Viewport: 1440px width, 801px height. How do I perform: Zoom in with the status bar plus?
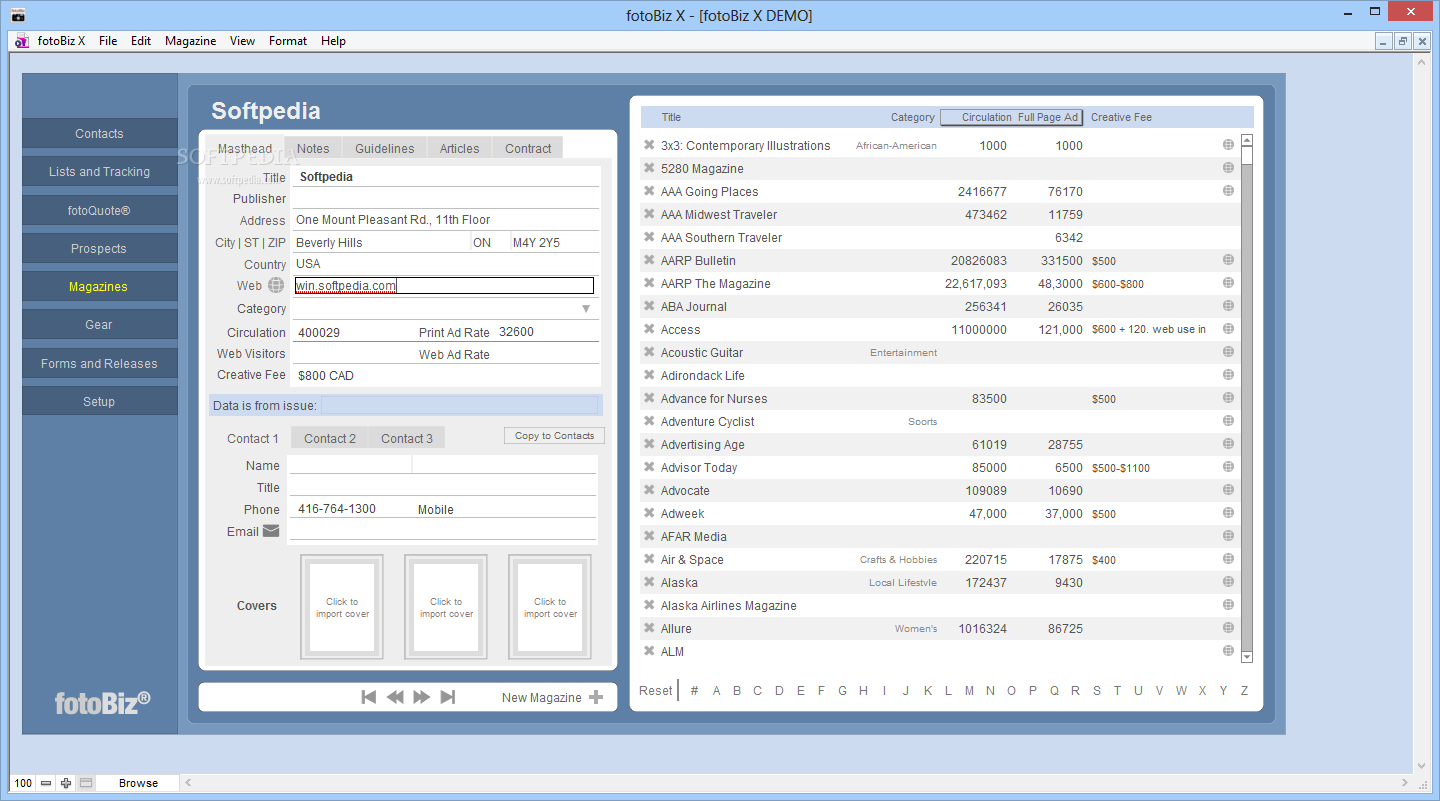pyautogui.click(x=66, y=783)
